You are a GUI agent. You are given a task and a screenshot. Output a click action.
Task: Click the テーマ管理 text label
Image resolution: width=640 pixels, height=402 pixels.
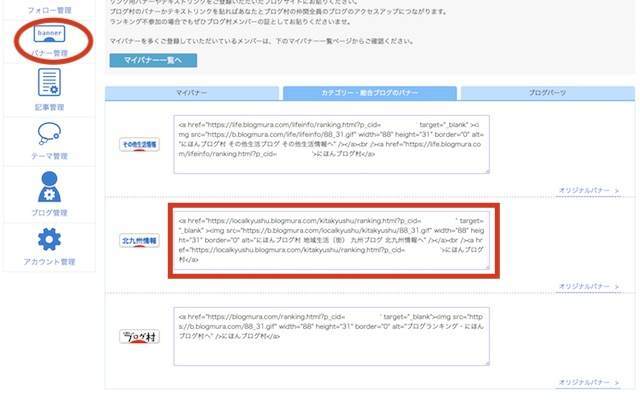point(49,156)
